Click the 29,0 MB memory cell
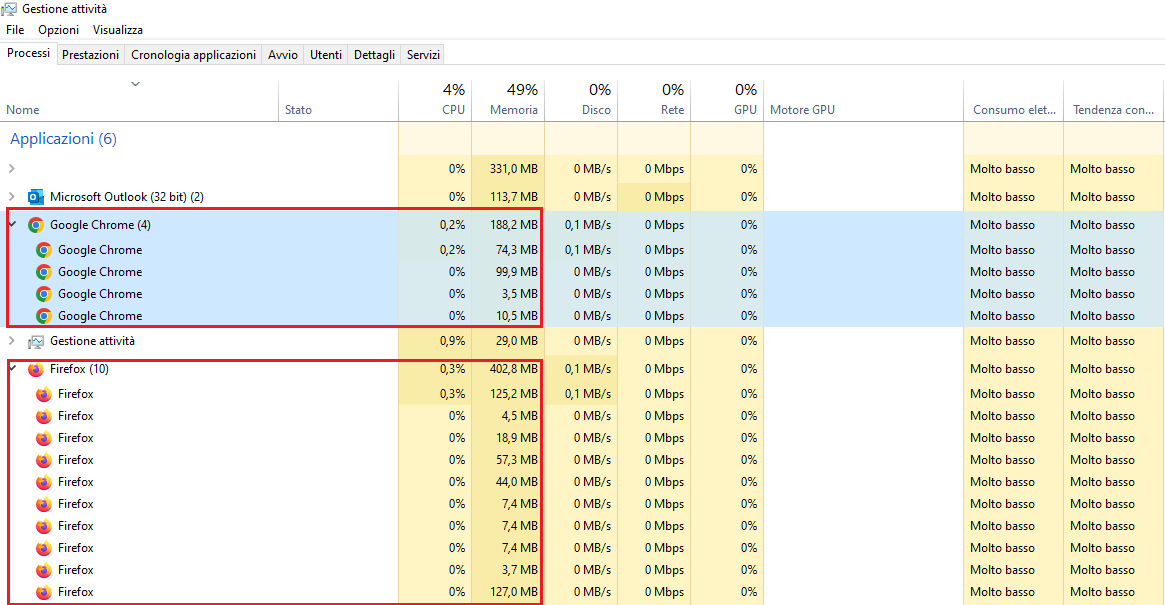1165x605 pixels. [x=508, y=341]
